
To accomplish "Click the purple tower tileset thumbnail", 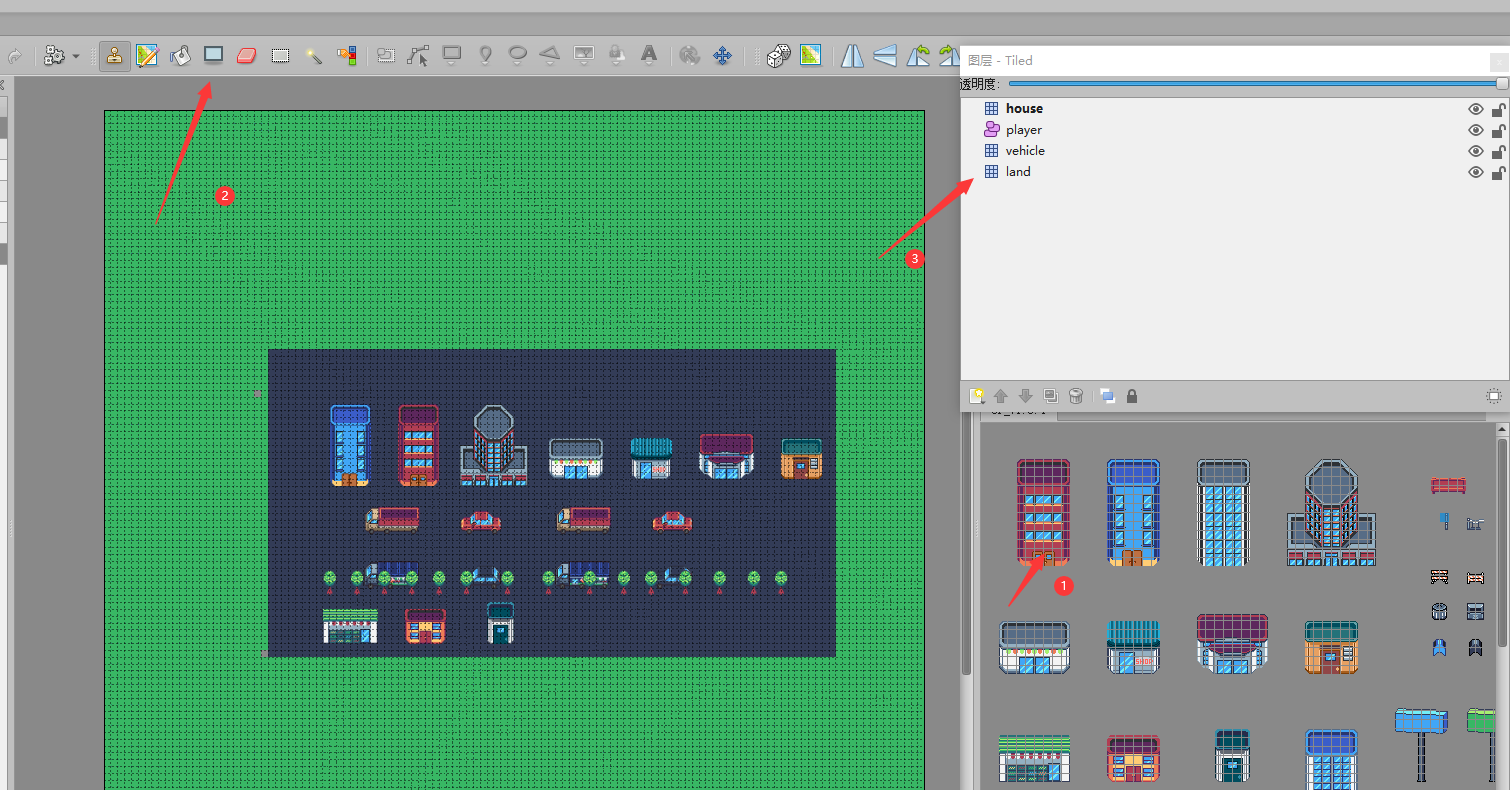I will (x=1043, y=512).
